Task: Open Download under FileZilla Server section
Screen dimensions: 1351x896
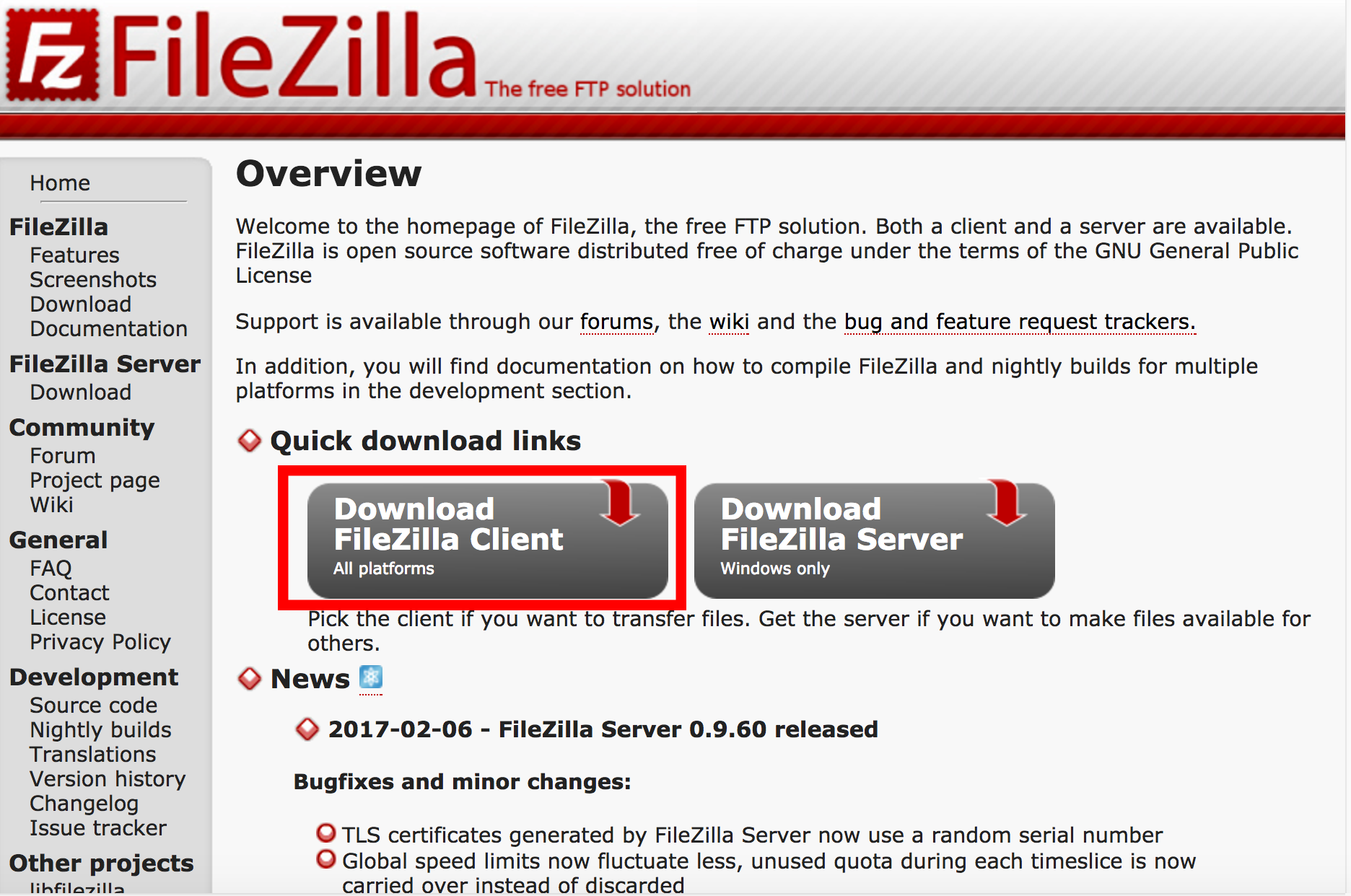Action: point(81,392)
